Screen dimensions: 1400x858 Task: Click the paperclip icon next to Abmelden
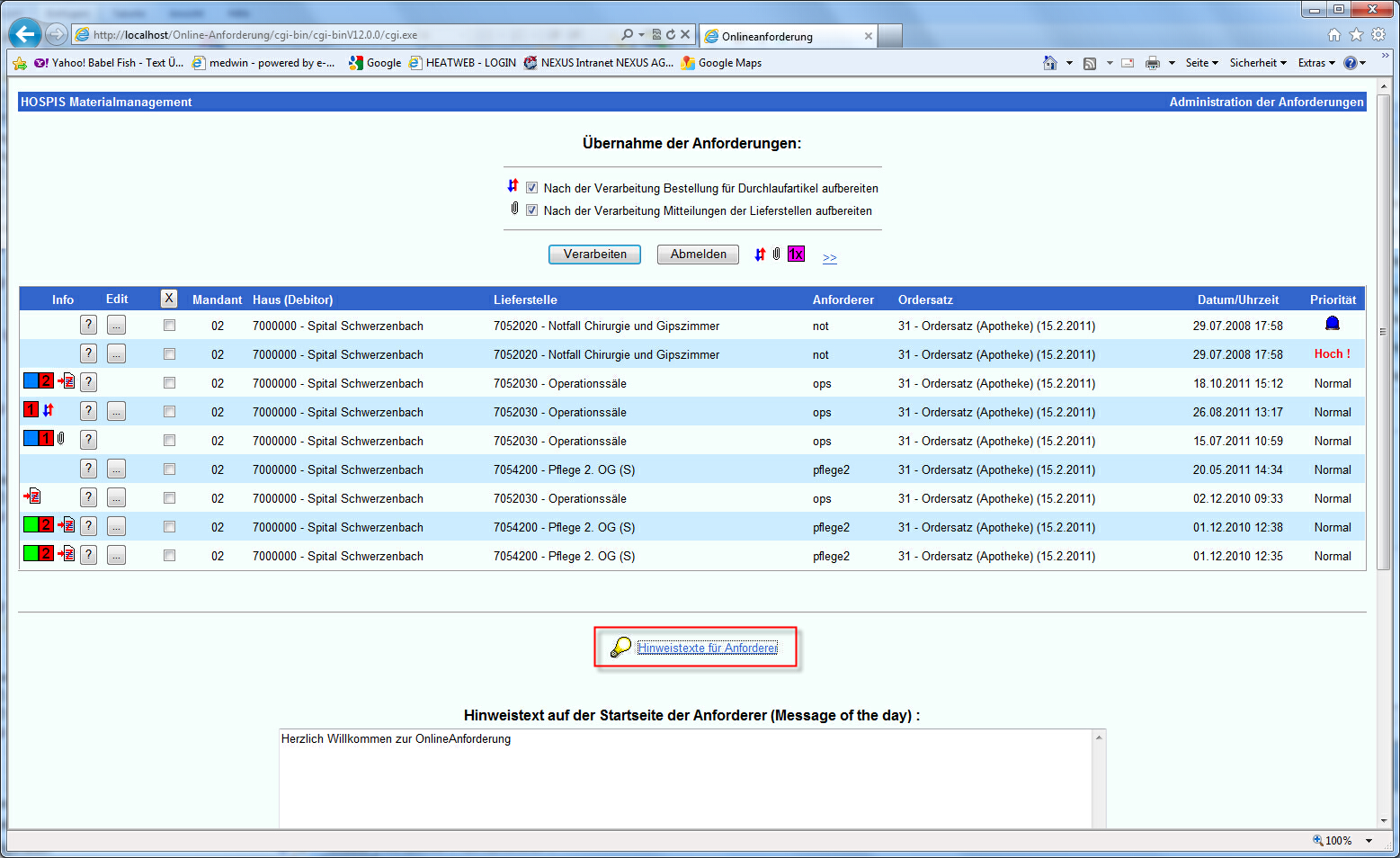tap(777, 254)
